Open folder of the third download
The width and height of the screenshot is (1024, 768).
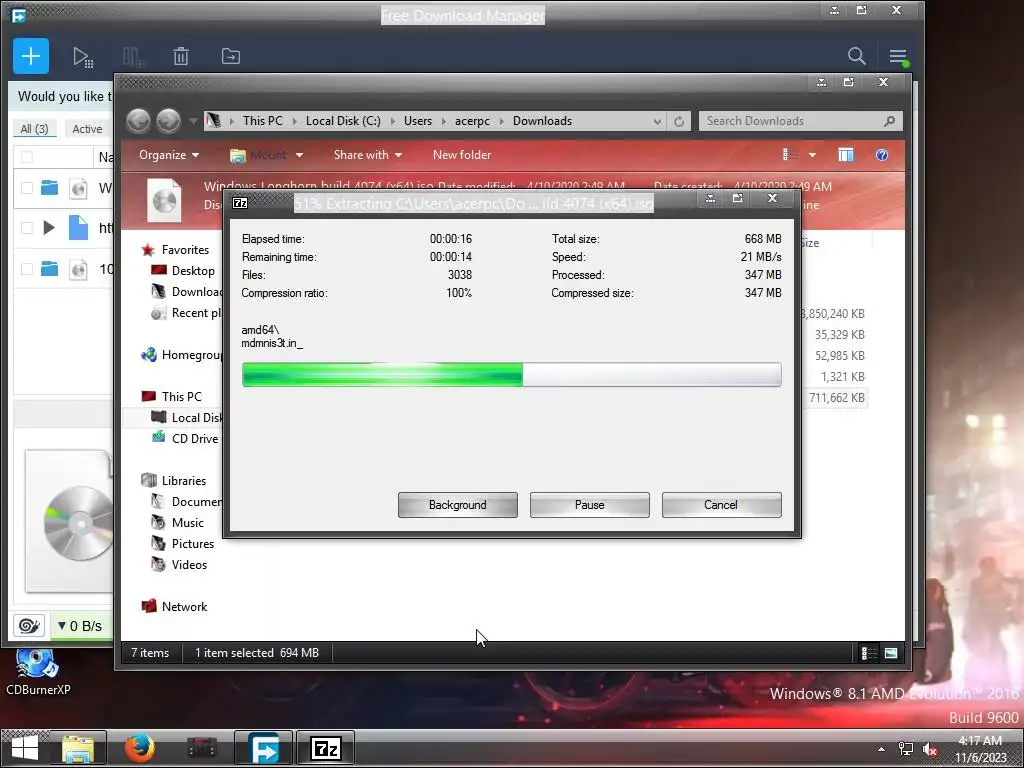click(50, 268)
